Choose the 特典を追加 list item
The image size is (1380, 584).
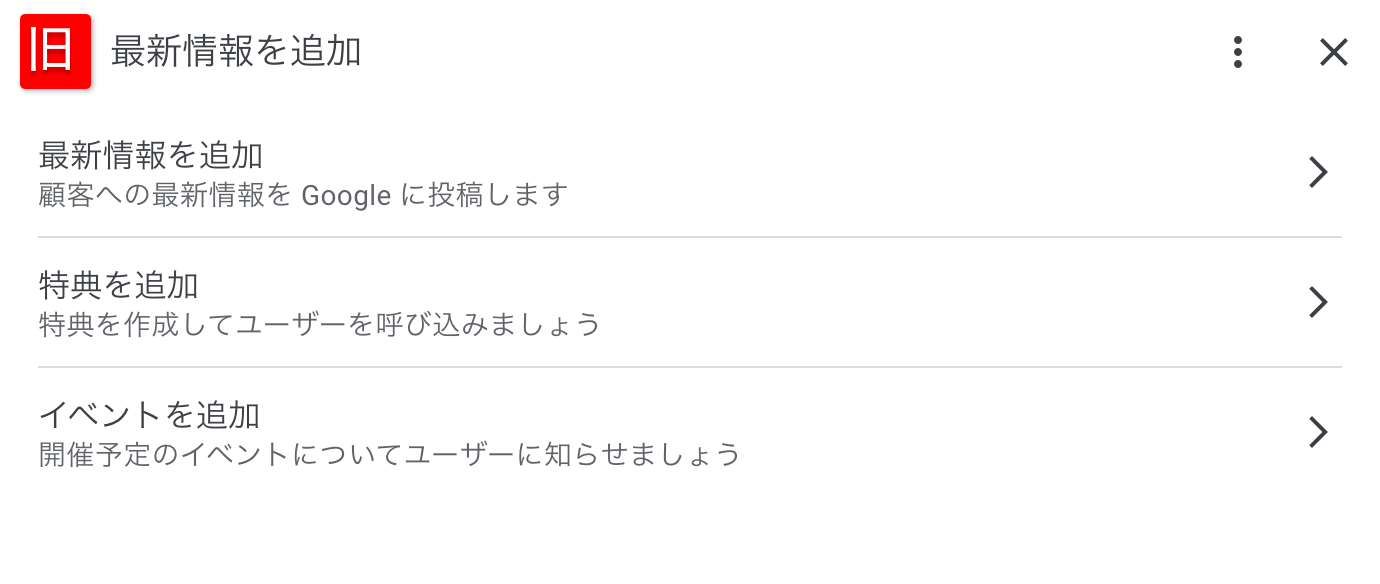click(690, 303)
